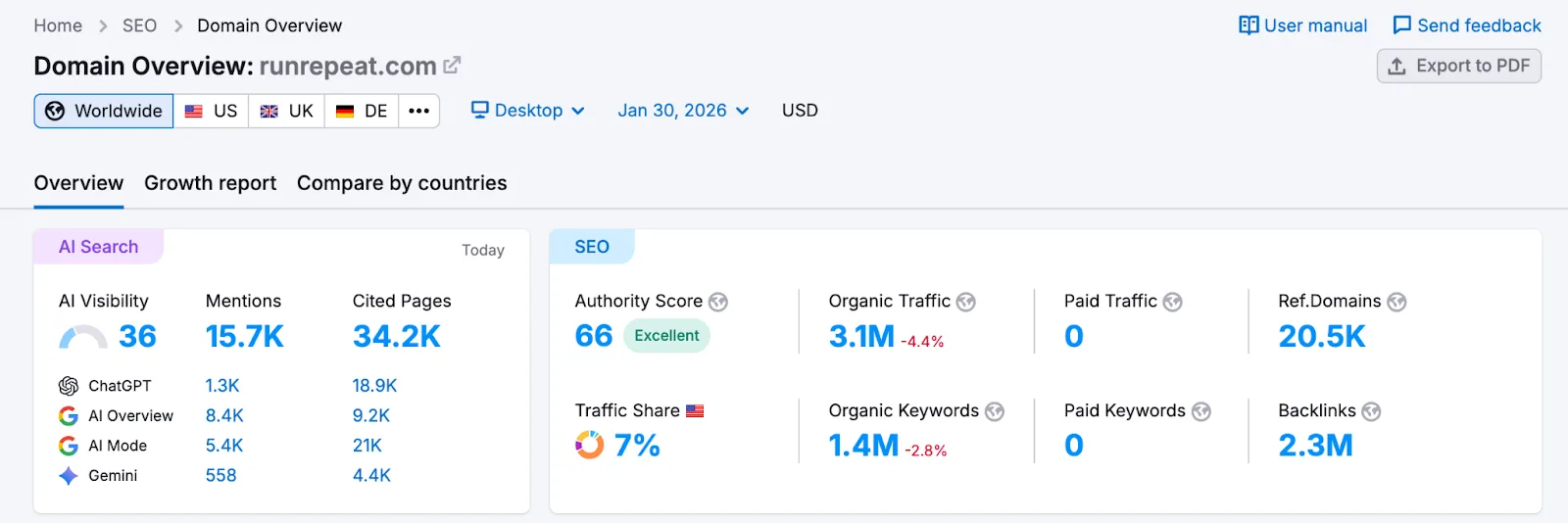Select the Overview tab
The height and width of the screenshot is (523, 1568).
coord(78,183)
